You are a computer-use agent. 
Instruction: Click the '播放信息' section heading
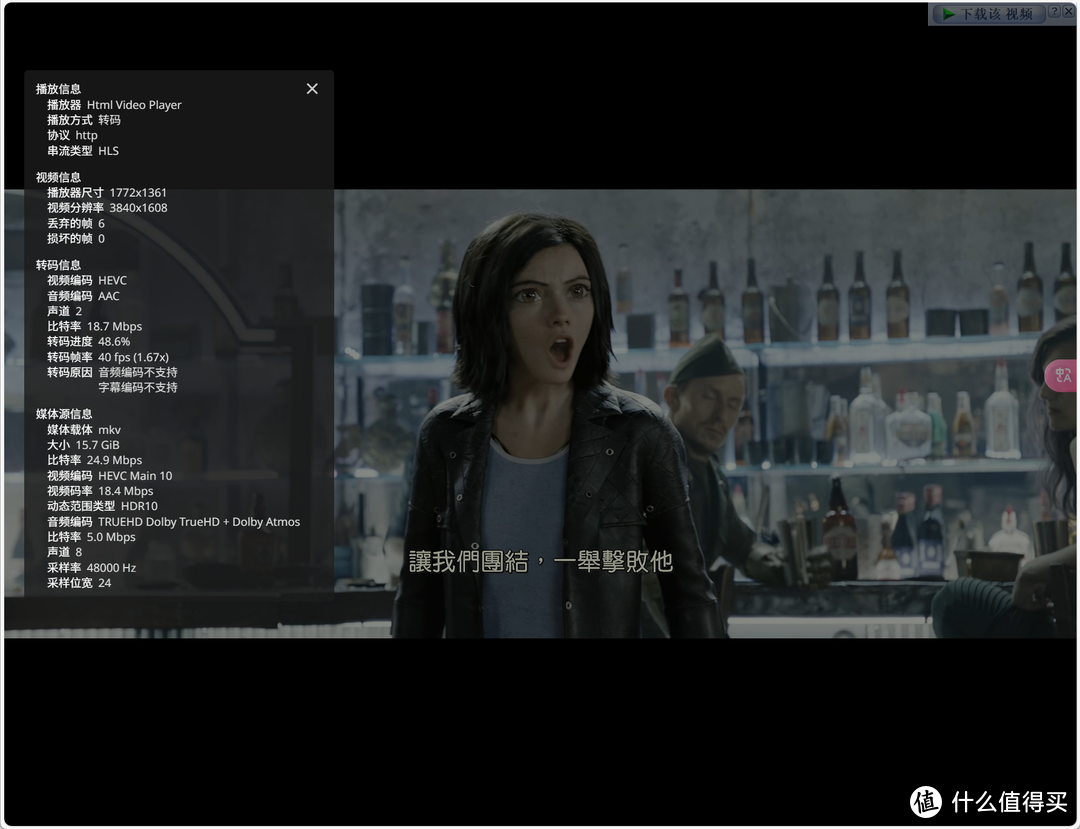pyautogui.click(x=59, y=89)
